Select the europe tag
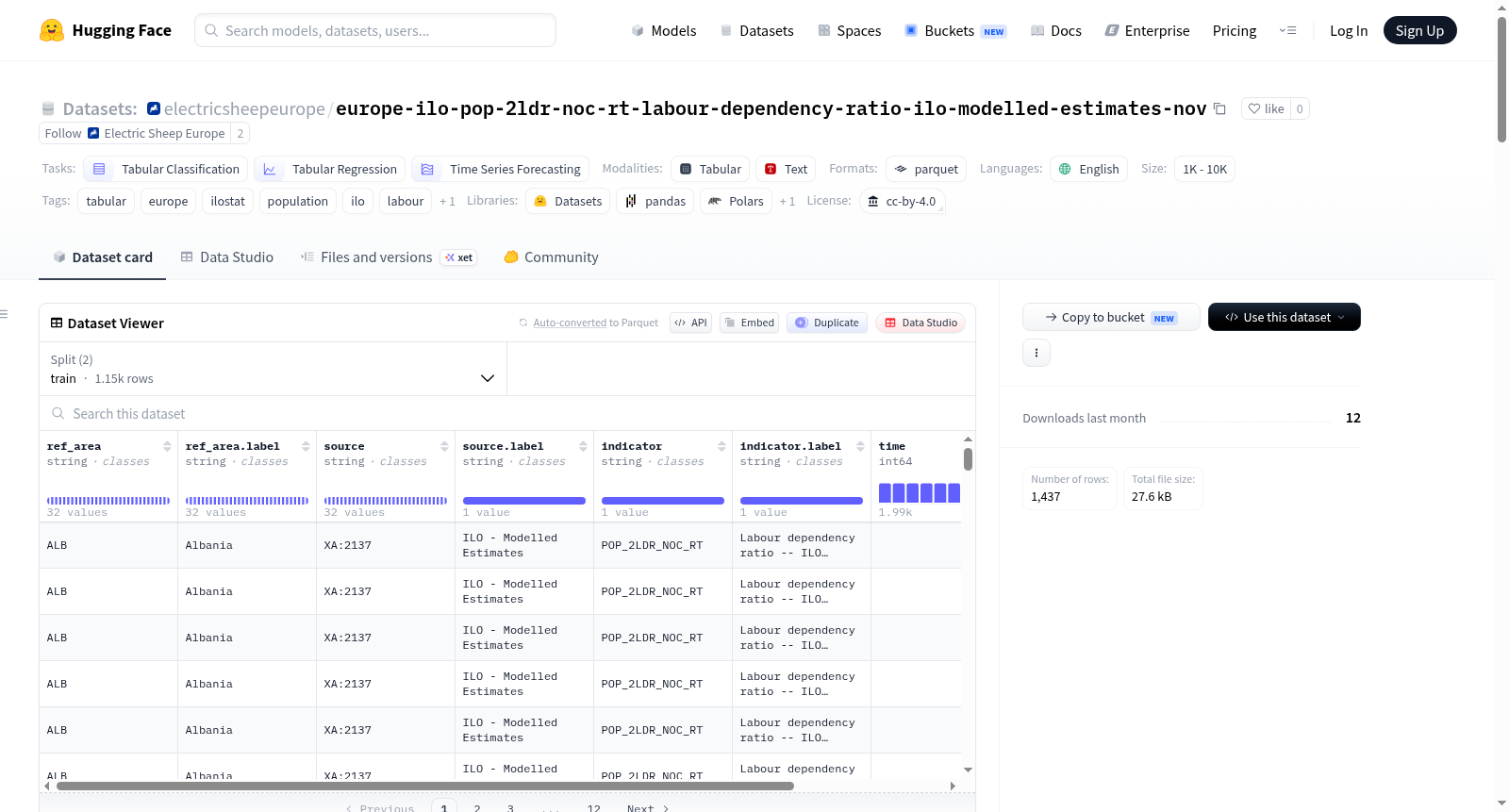1509x812 pixels. tap(168, 201)
